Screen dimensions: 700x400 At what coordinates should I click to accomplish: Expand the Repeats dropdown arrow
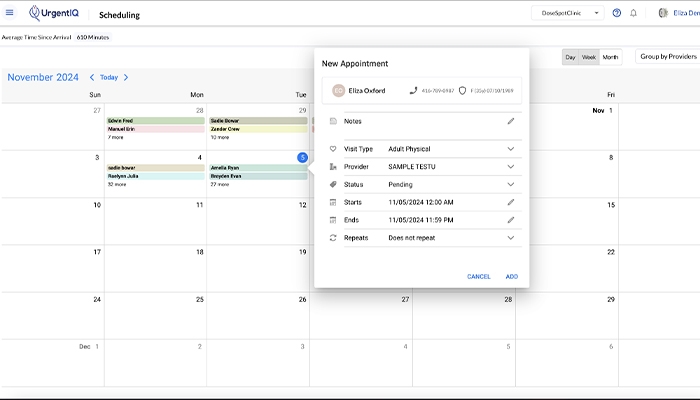[x=511, y=238]
